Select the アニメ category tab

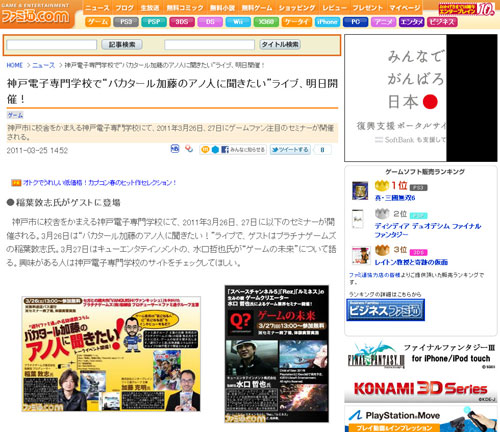(383, 22)
